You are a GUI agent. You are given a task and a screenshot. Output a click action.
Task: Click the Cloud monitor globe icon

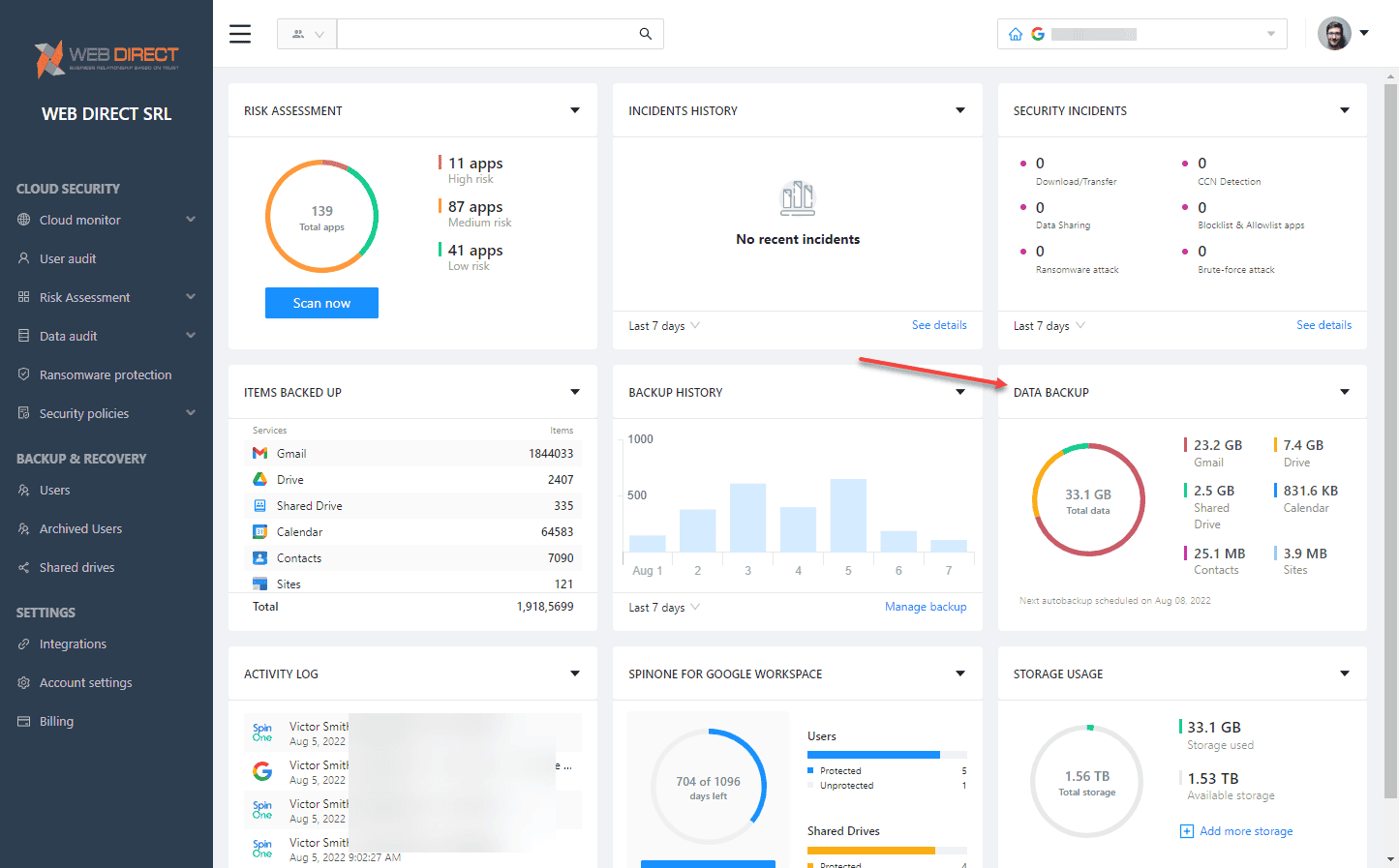[24, 220]
